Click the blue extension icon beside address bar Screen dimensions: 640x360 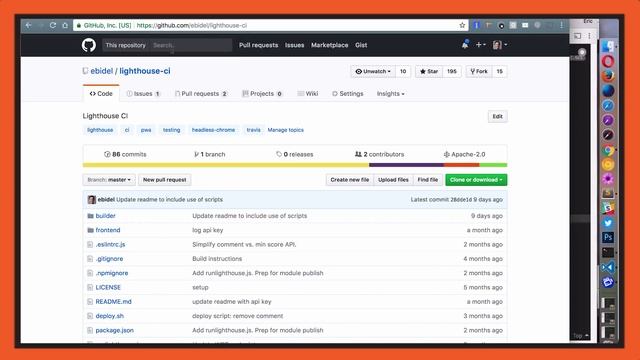[x=476, y=25]
